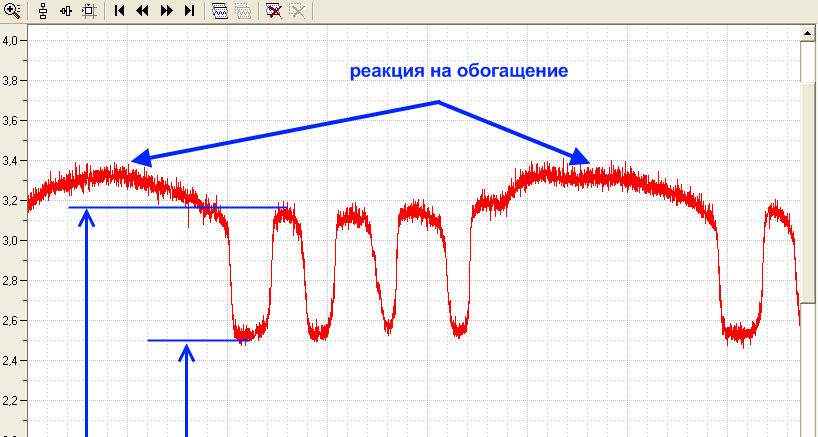Click the 3,0 label on the voltage axis

click(x=11, y=241)
